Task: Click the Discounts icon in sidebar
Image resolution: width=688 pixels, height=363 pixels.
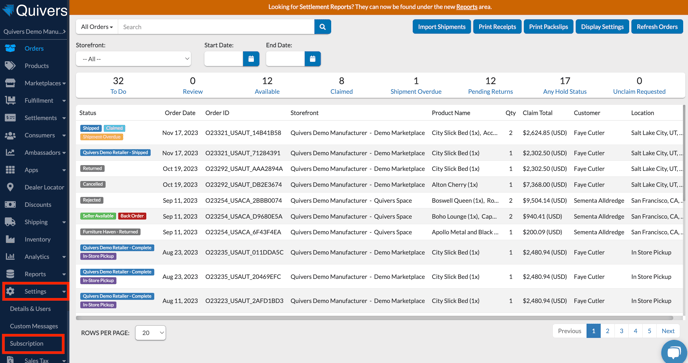Action: (x=10, y=205)
